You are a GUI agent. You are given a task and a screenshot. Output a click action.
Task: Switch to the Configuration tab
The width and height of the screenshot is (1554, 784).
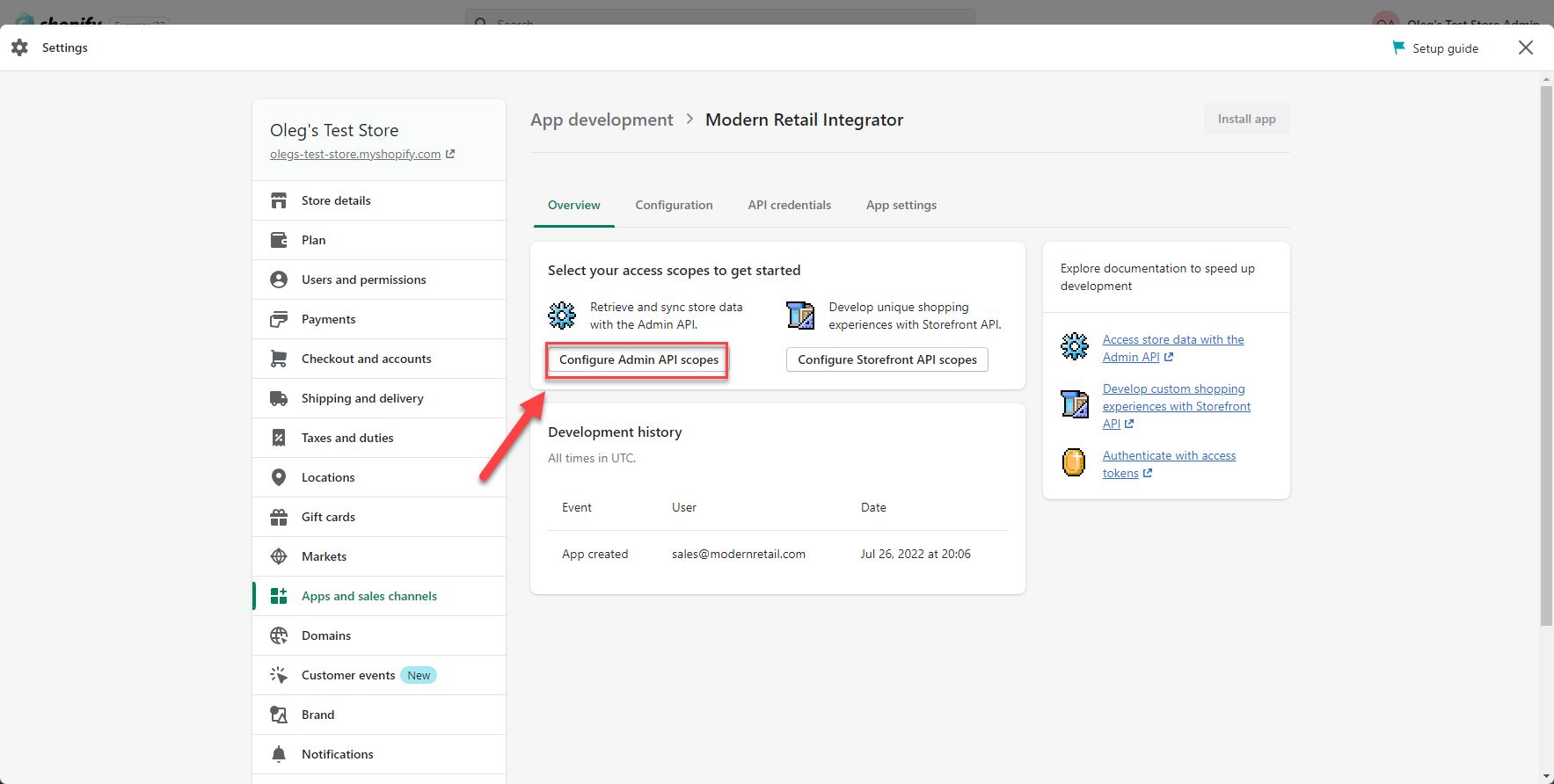[675, 205]
